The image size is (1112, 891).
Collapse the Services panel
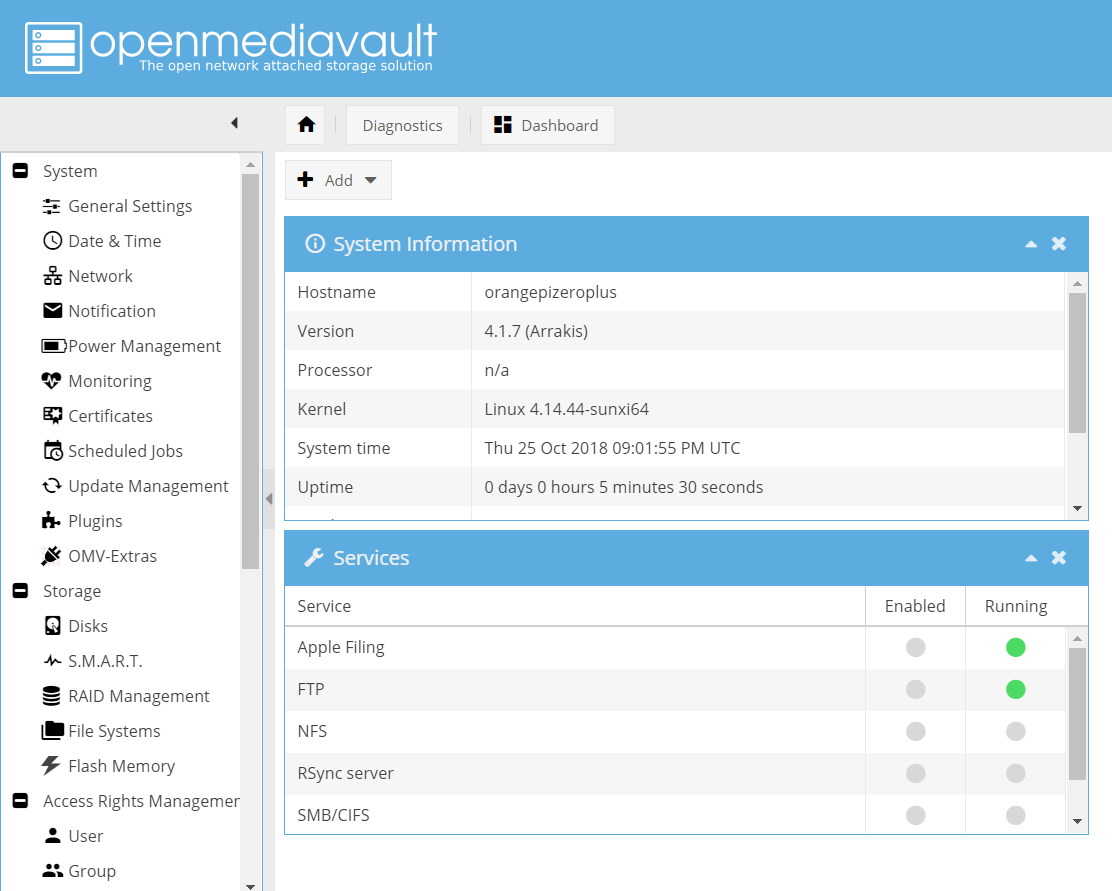[1031, 558]
